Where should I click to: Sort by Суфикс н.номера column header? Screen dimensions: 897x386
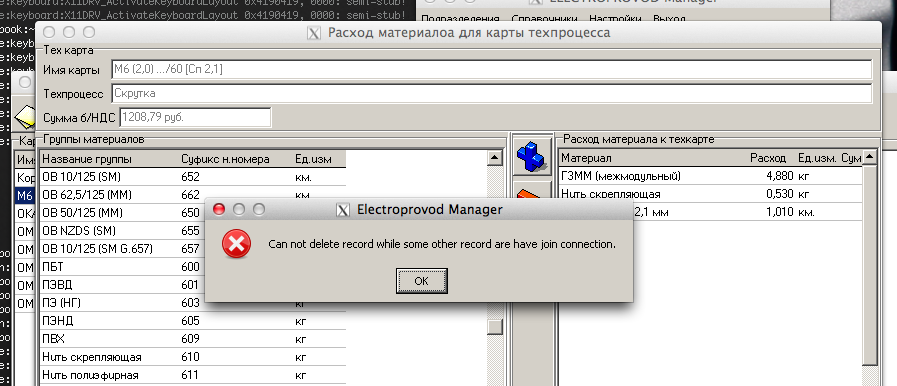[225, 159]
